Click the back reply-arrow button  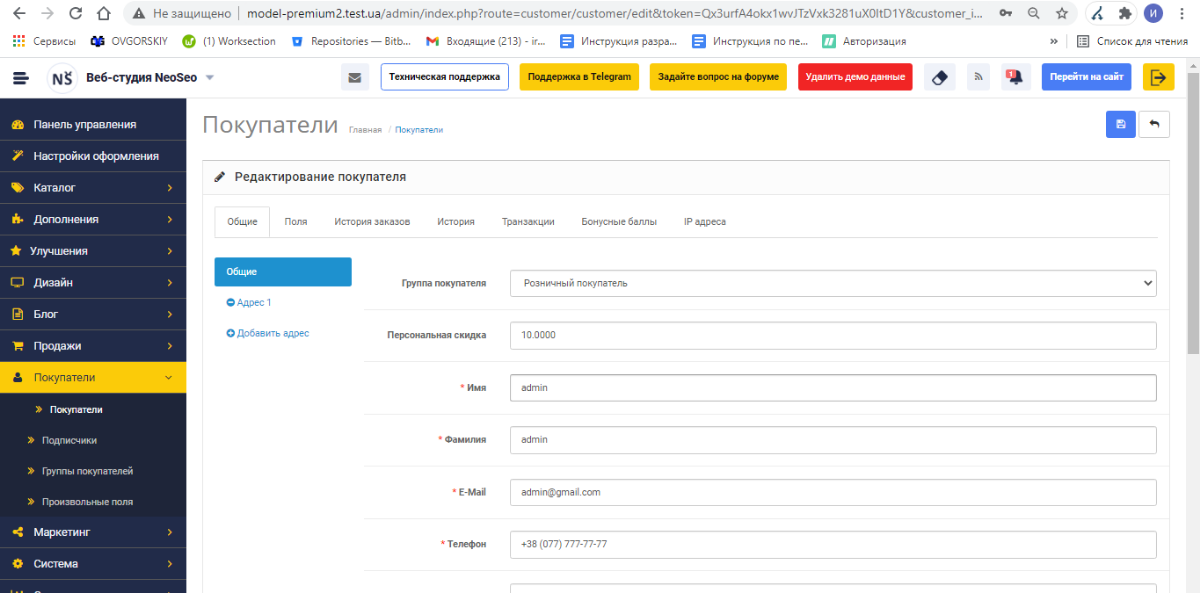tap(1154, 124)
